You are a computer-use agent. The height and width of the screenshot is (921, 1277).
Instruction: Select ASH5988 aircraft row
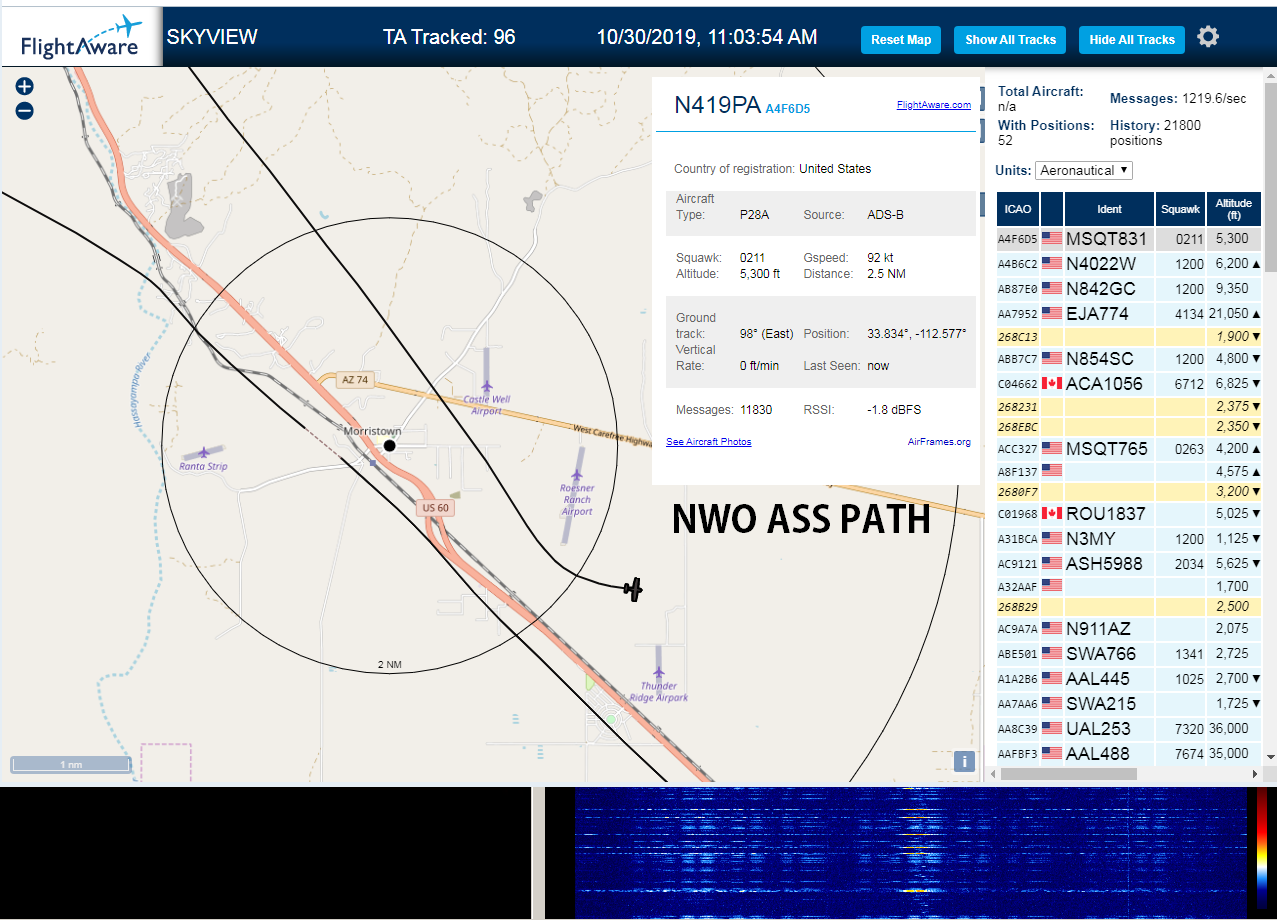click(1129, 564)
